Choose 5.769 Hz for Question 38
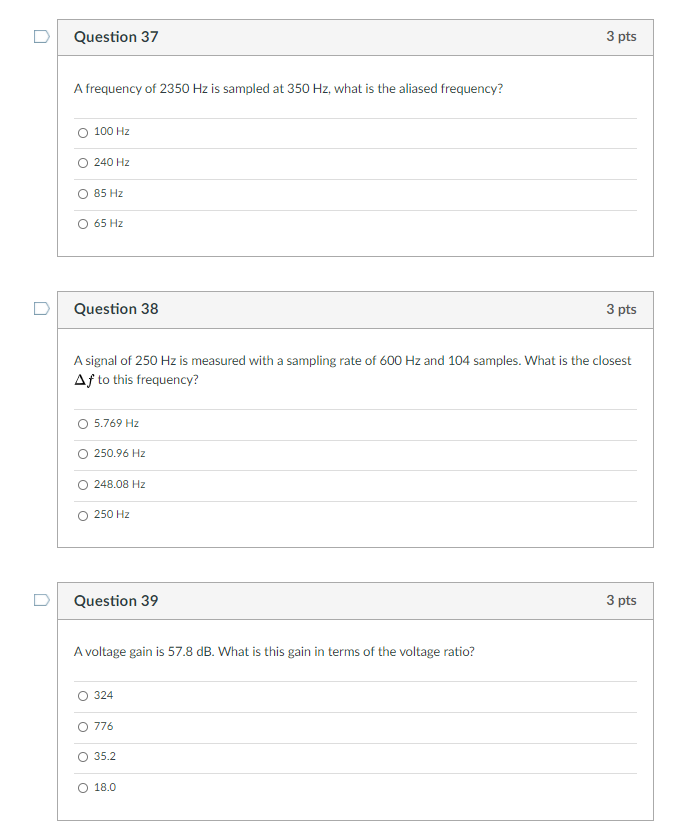 pos(83,424)
